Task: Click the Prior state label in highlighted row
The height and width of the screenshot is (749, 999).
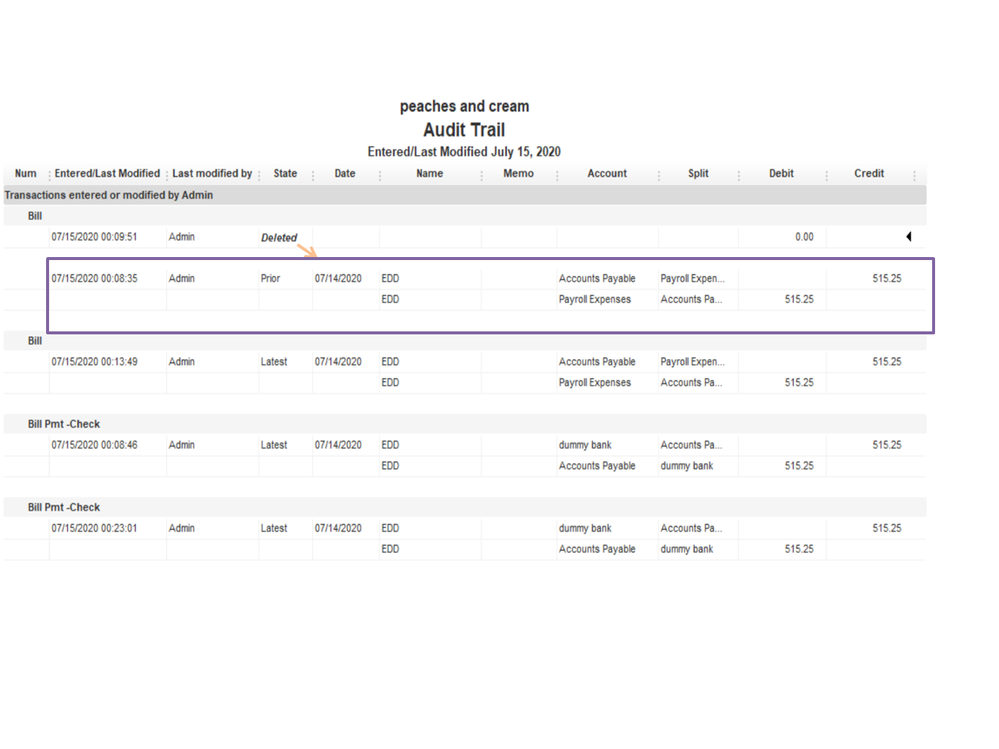Action: point(269,278)
